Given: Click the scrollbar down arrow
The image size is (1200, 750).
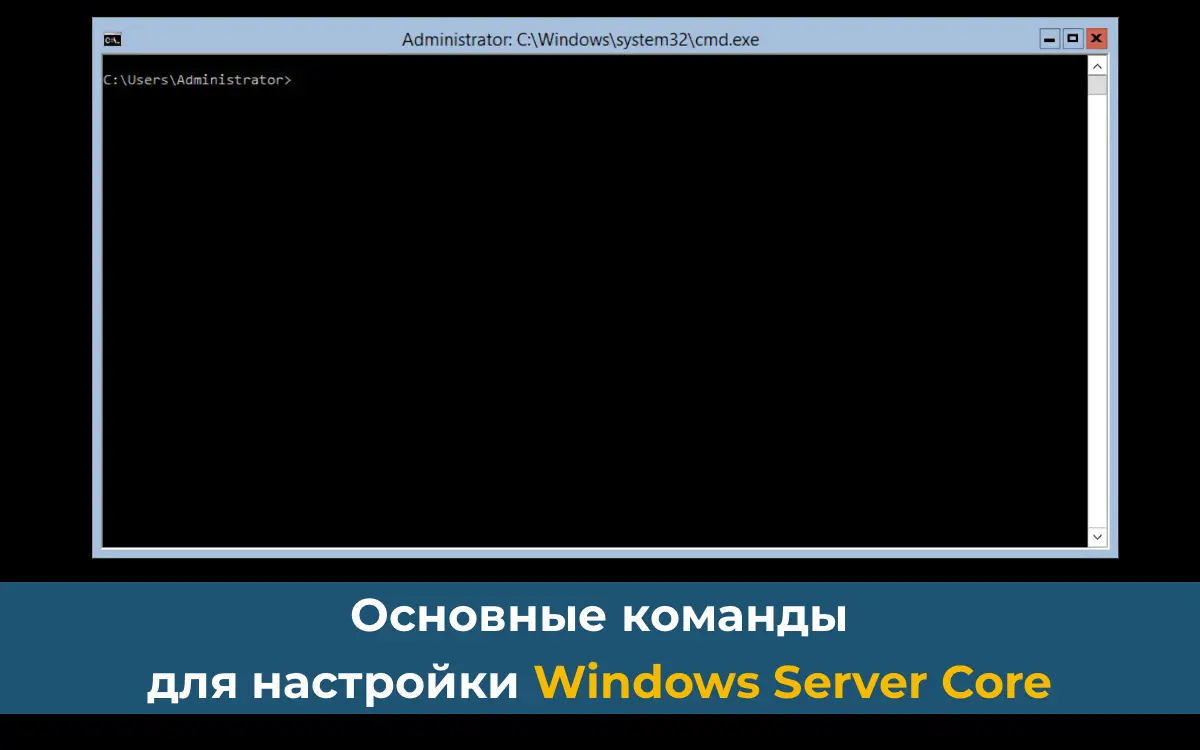Looking at the screenshot, I should (1097, 538).
